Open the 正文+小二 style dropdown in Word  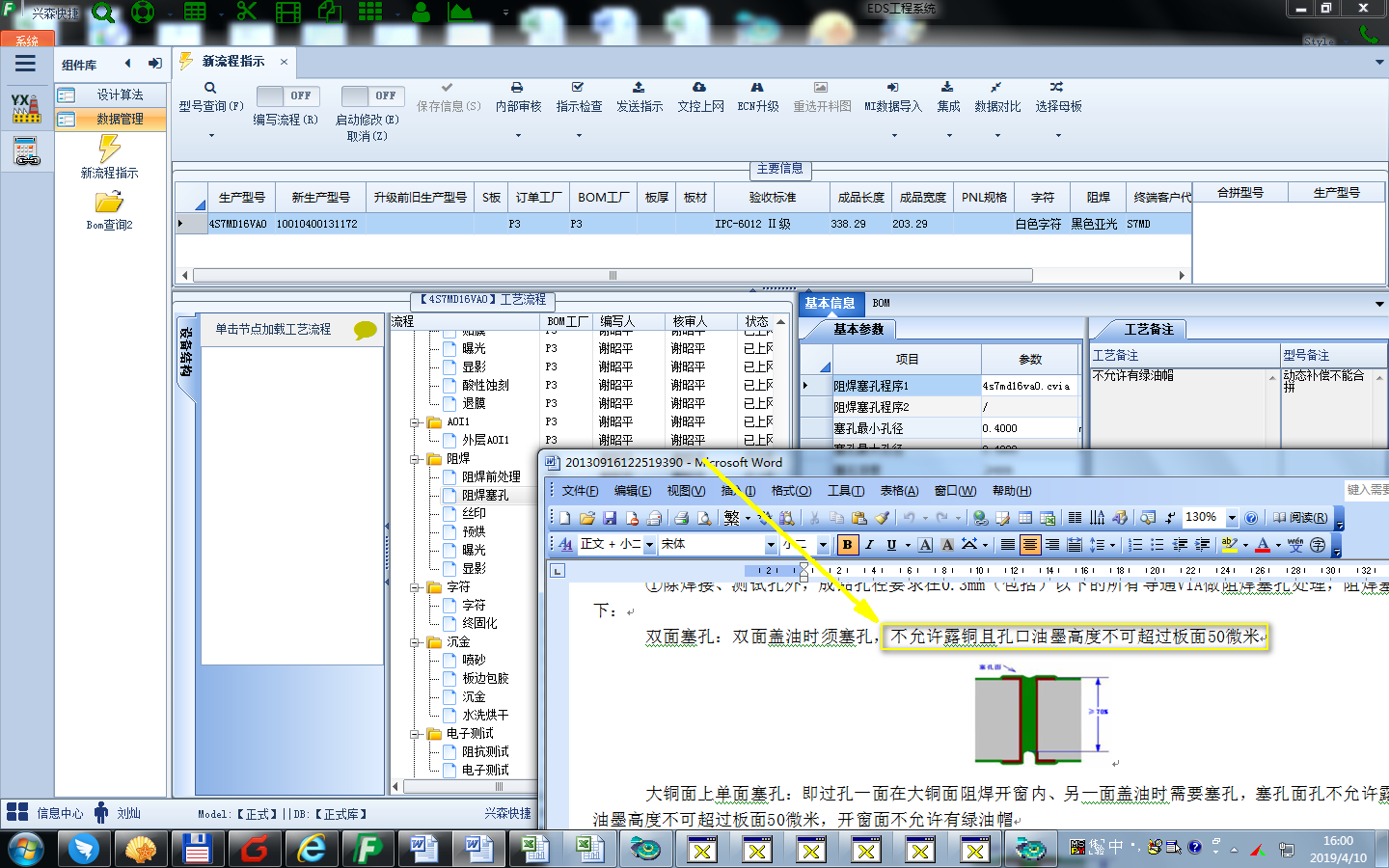(x=649, y=545)
